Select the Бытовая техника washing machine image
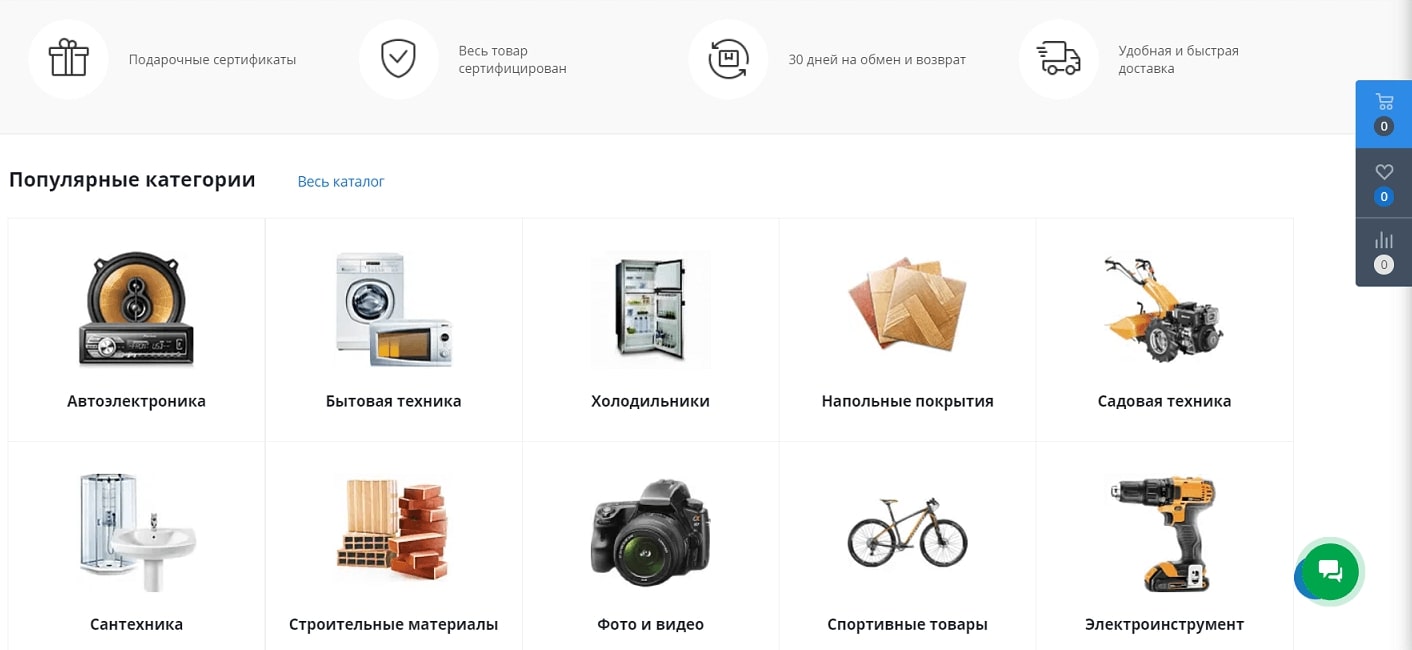The image size is (1412, 650). (394, 309)
